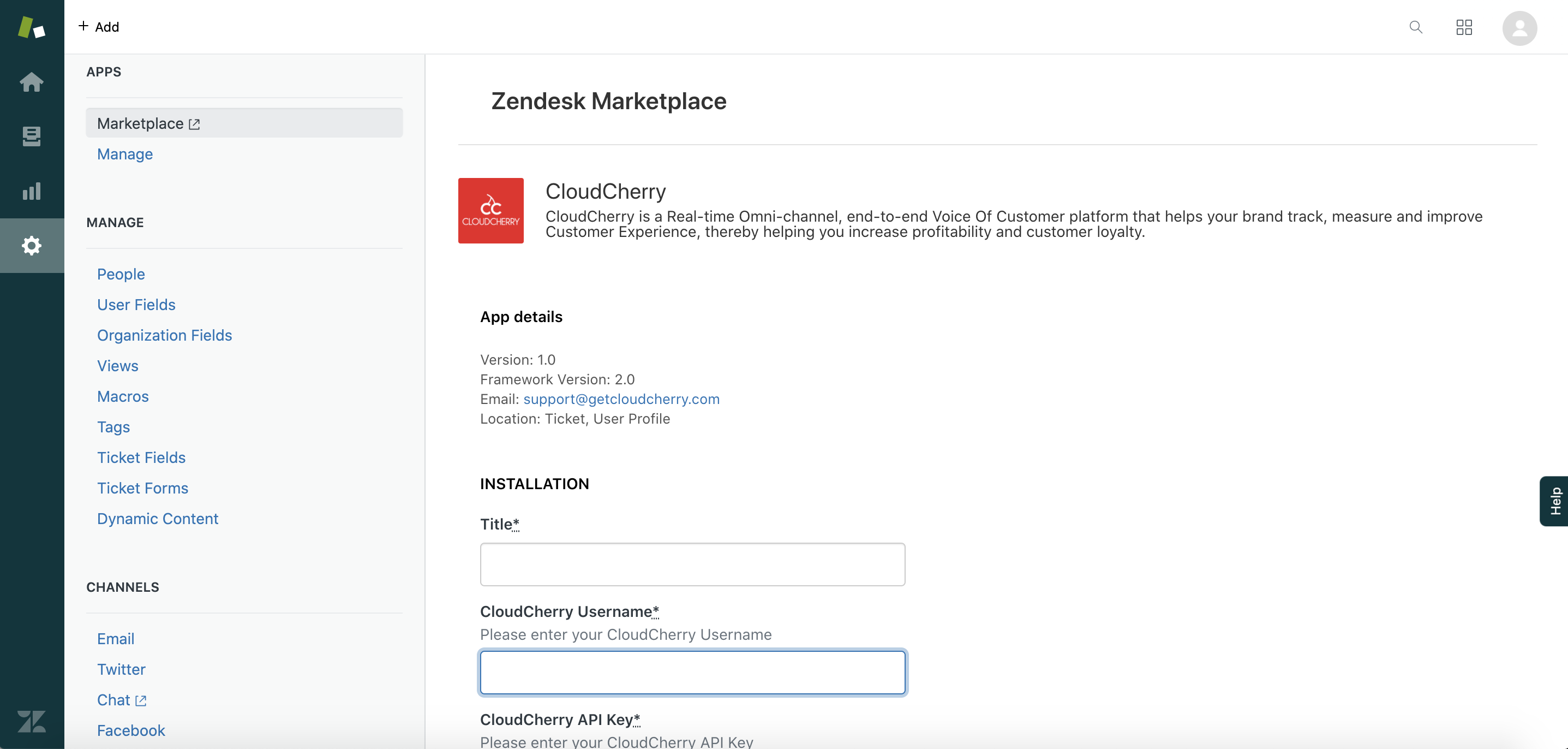The image size is (1568, 749).
Task: Click the Zendesk Z icon at bottom left
Action: [32, 722]
